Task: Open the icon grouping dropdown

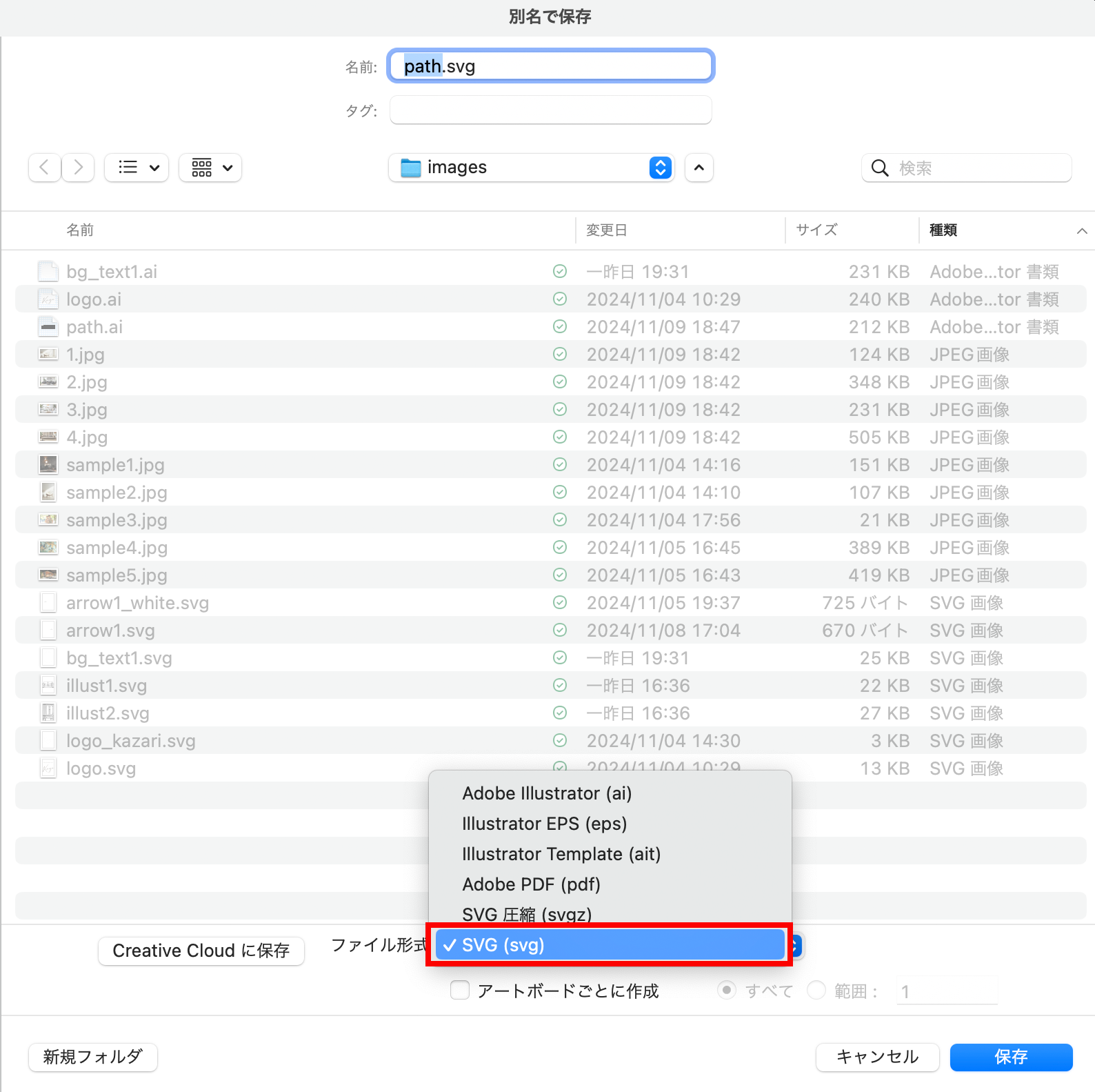Action: [x=210, y=168]
